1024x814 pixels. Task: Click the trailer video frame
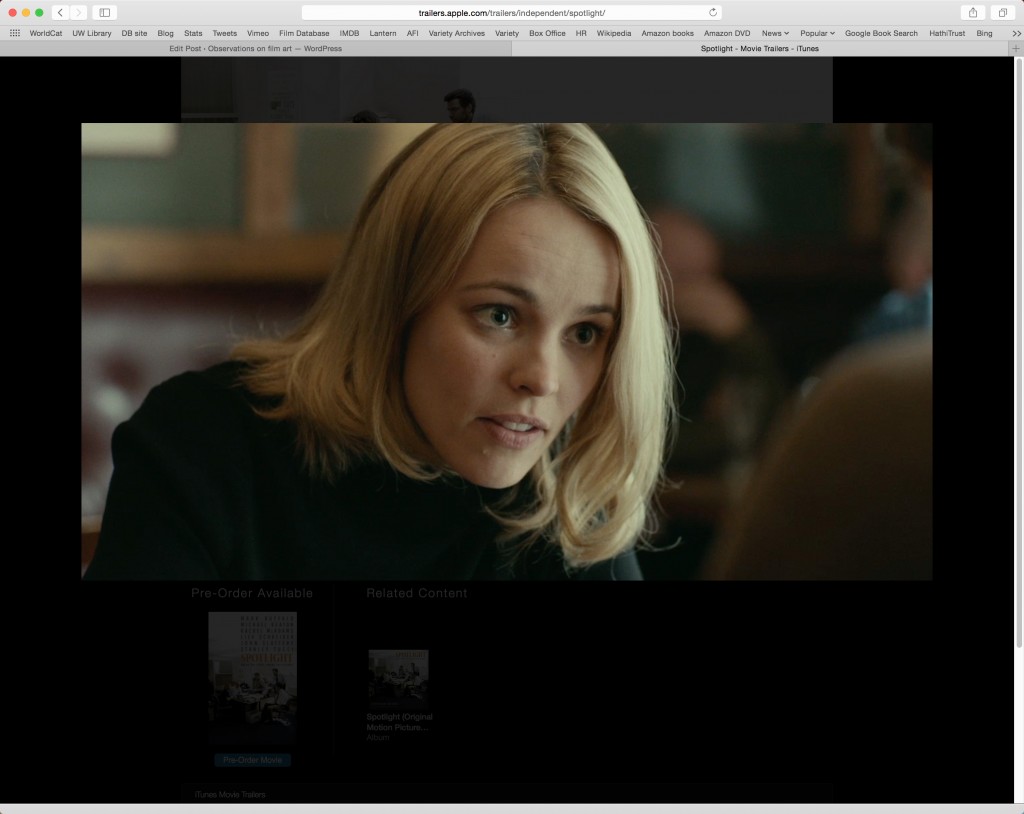click(x=506, y=351)
